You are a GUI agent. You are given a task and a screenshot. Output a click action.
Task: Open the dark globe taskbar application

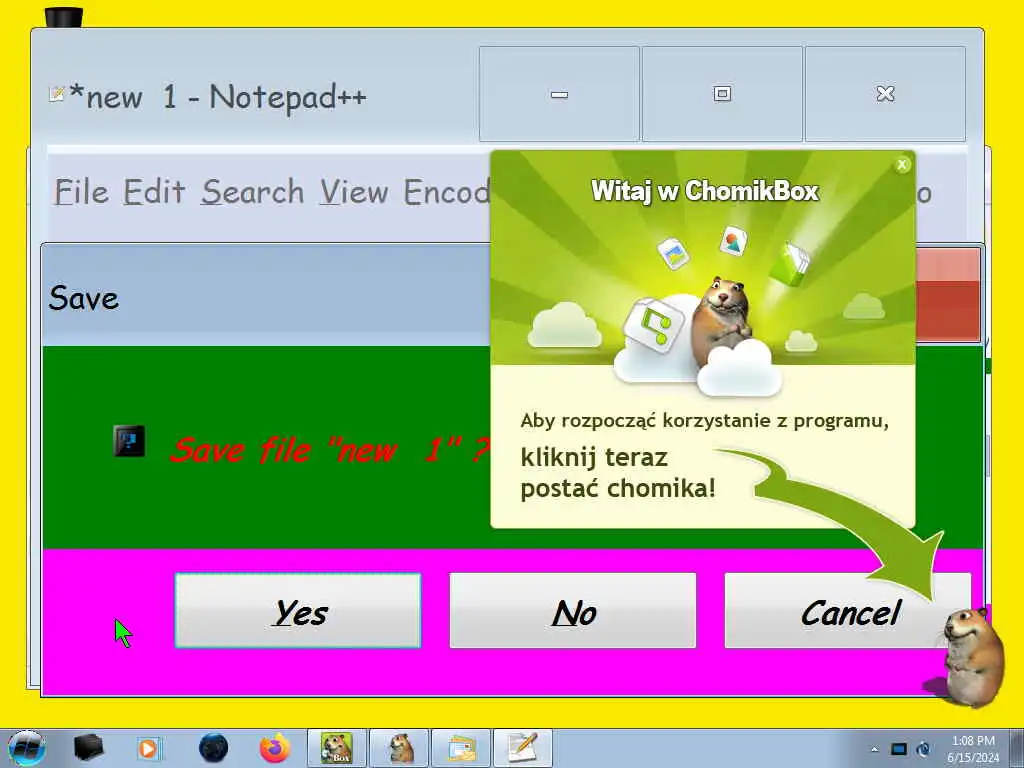(214, 748)
